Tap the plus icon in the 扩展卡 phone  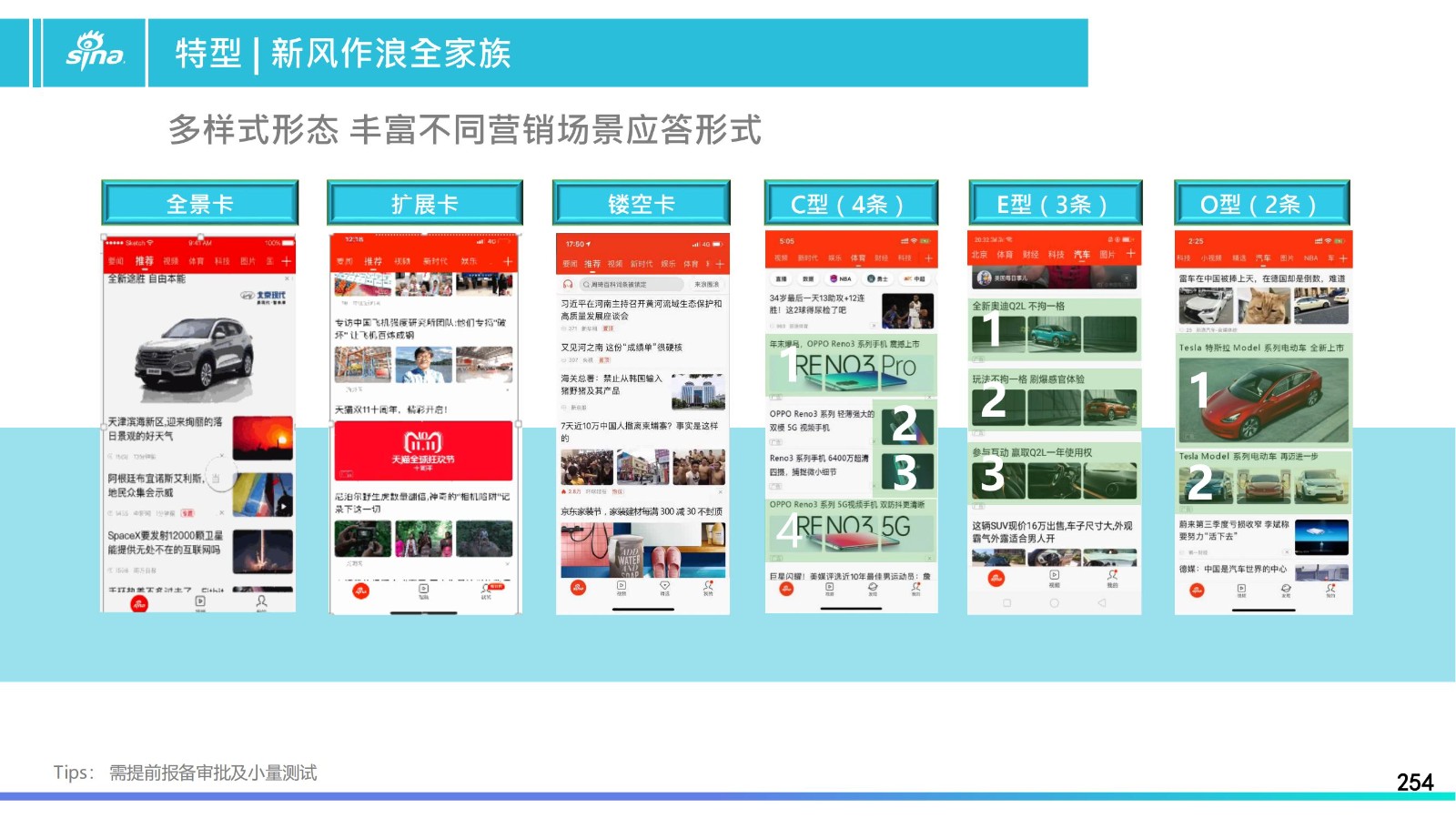pos(508,261)
